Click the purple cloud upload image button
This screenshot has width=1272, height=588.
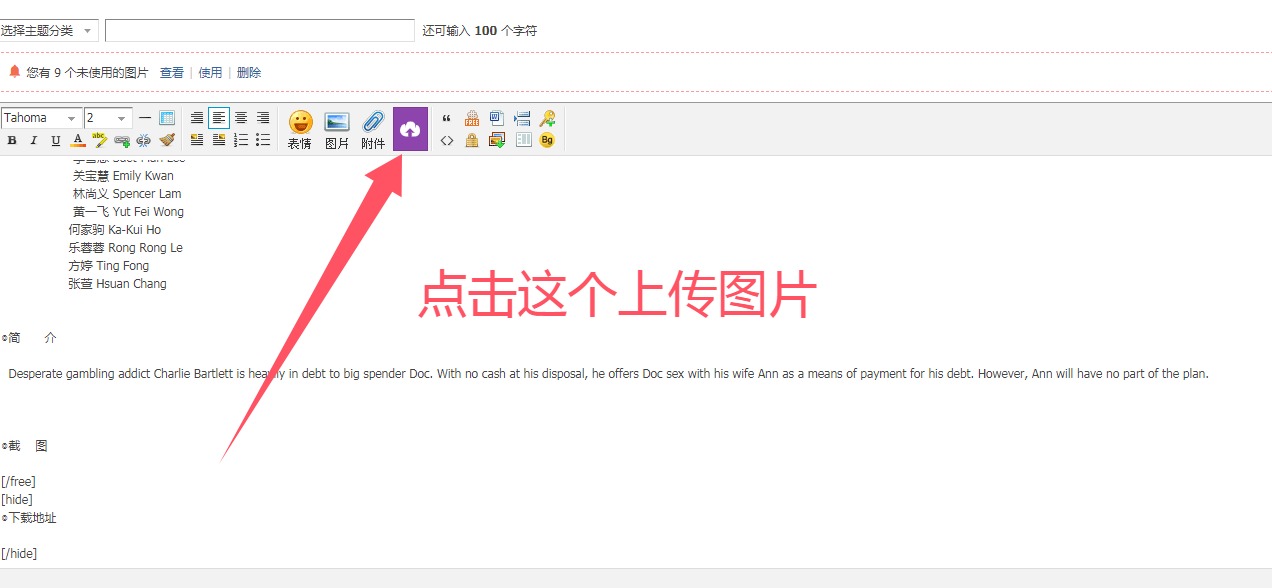tap(410, 129)
